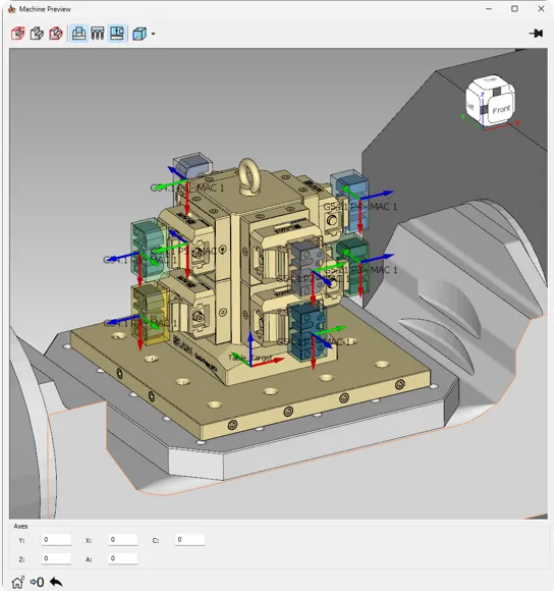Select the G54.1 P4 - MAC 1 label
Image resolution: width=554 pixels, height=591 pixels.
[x=360, y=207]
